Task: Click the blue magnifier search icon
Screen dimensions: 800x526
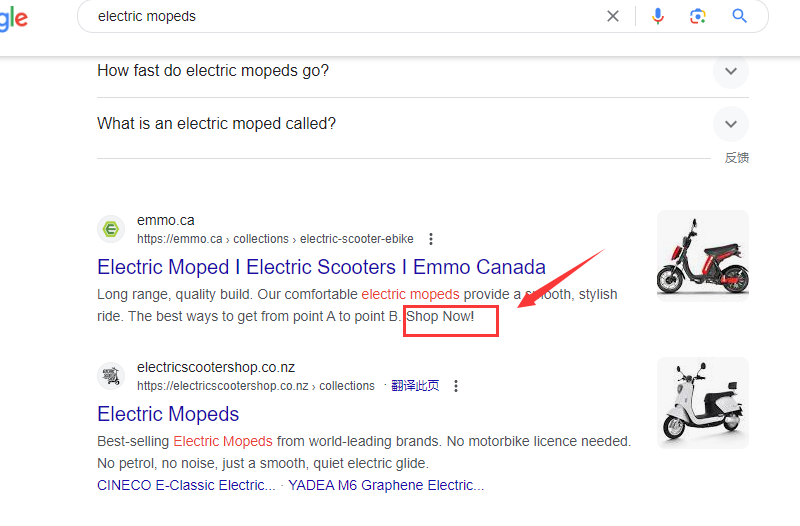Action: [739, 16]
